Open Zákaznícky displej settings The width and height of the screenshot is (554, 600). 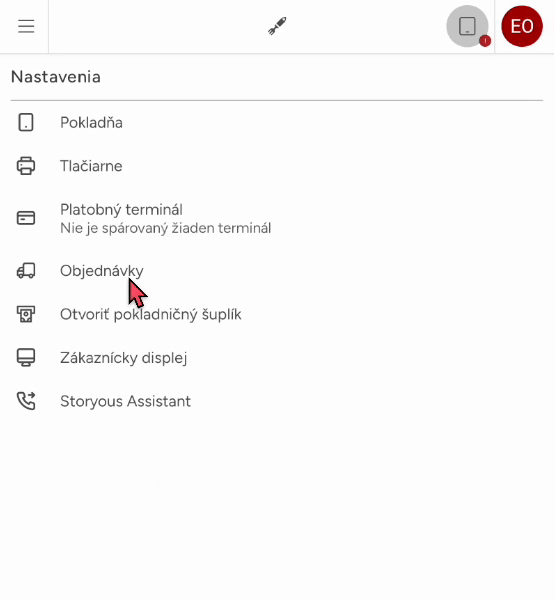[x=277, y=357]
